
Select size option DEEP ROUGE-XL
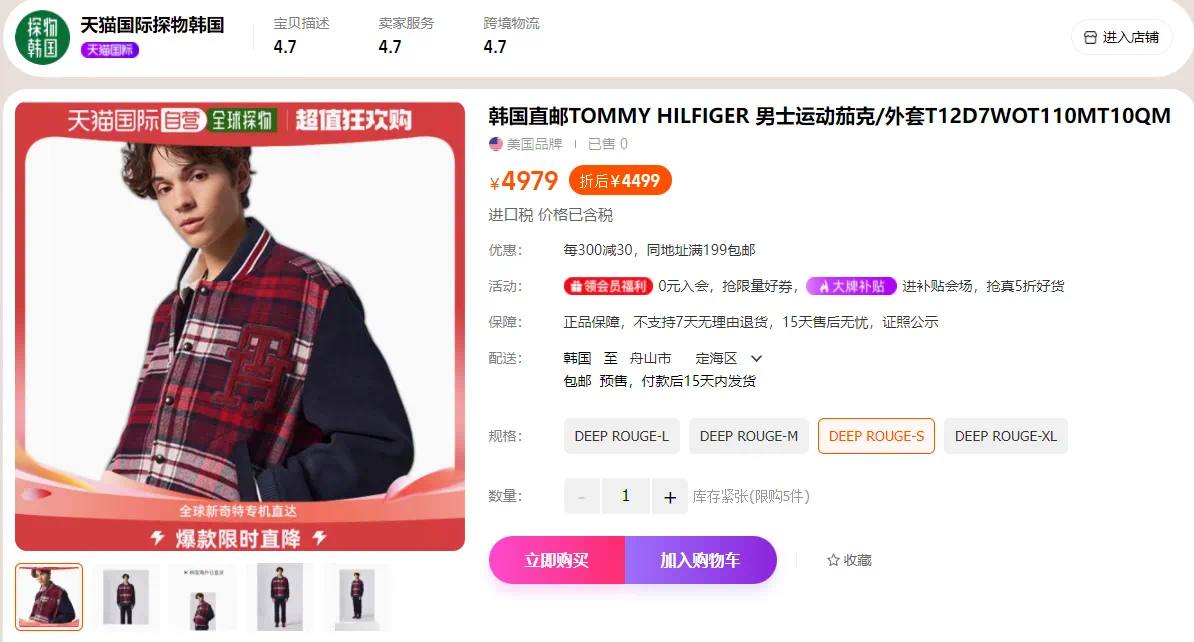point(1005,436)
